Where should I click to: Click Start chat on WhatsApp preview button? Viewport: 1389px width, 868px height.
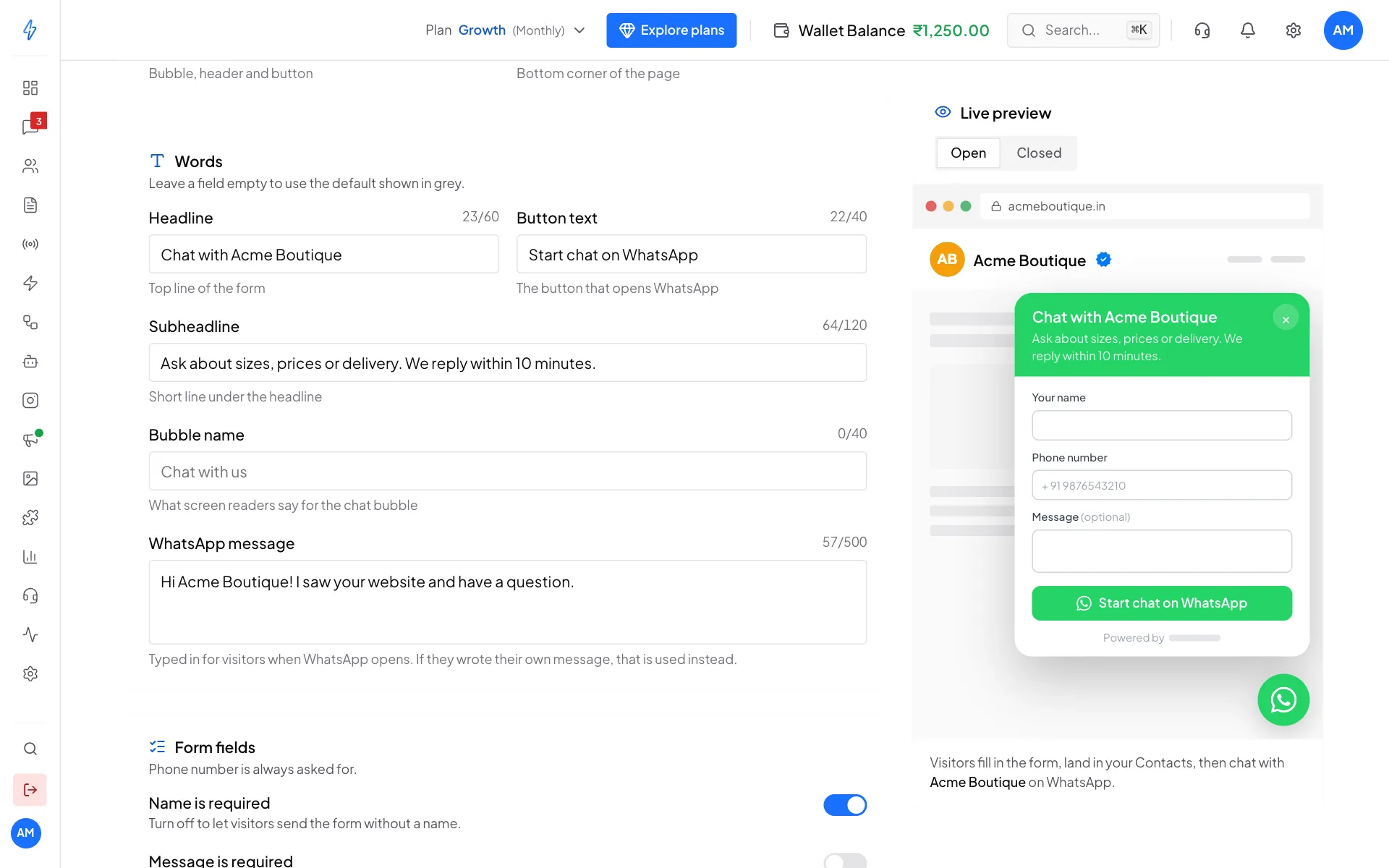point(1162,603)
